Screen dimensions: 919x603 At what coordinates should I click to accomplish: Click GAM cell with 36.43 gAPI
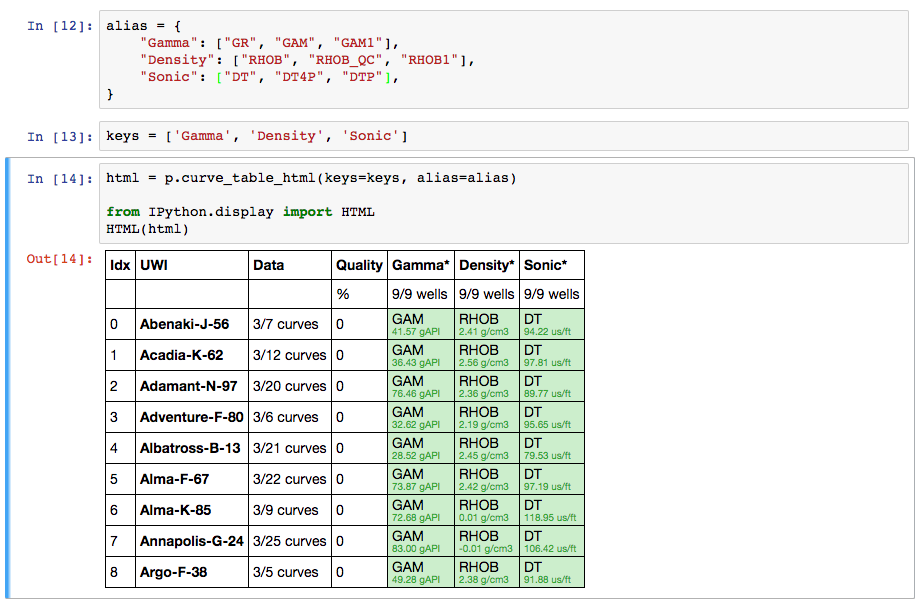[x=421, y=355]
